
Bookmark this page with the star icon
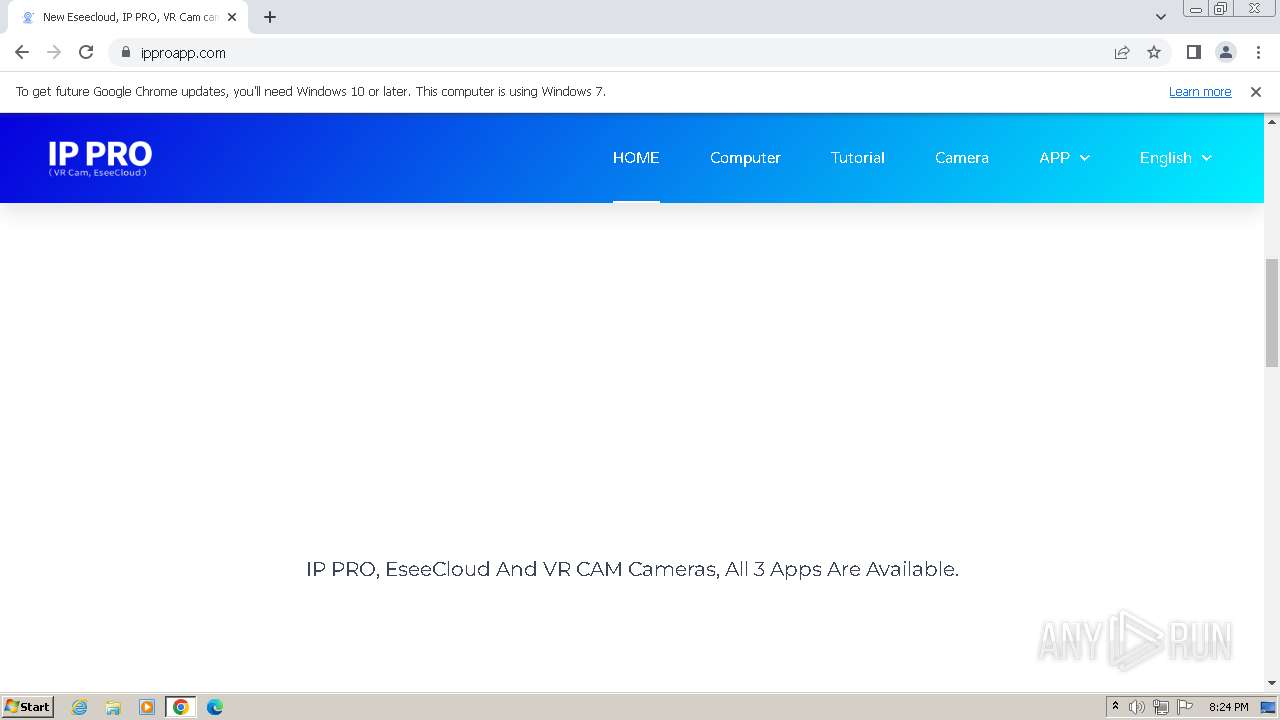(x=1154, y=52)
